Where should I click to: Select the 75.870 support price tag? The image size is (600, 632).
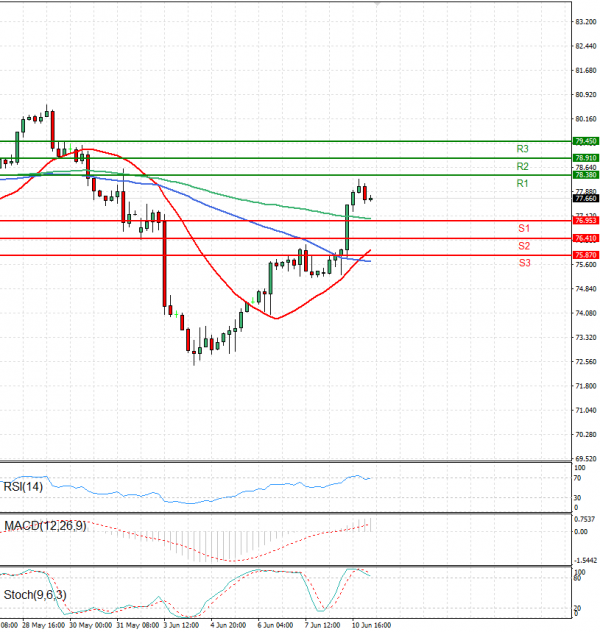click(585, 255)
